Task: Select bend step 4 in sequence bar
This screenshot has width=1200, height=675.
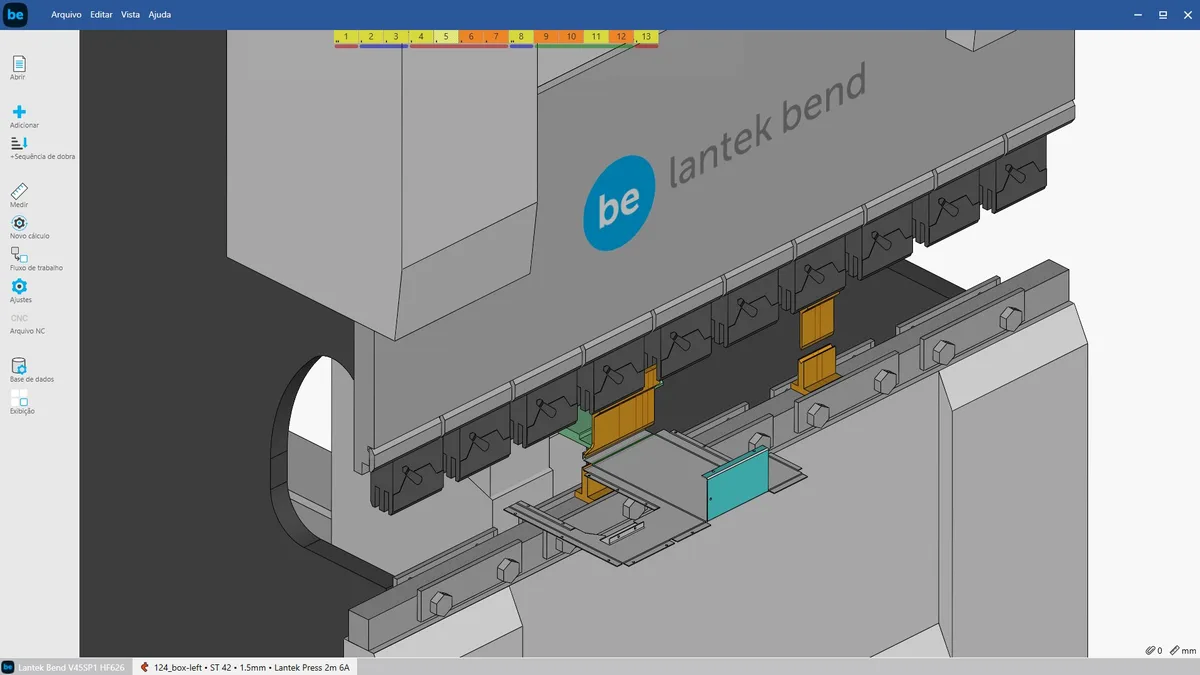Action: pos(421,37)
